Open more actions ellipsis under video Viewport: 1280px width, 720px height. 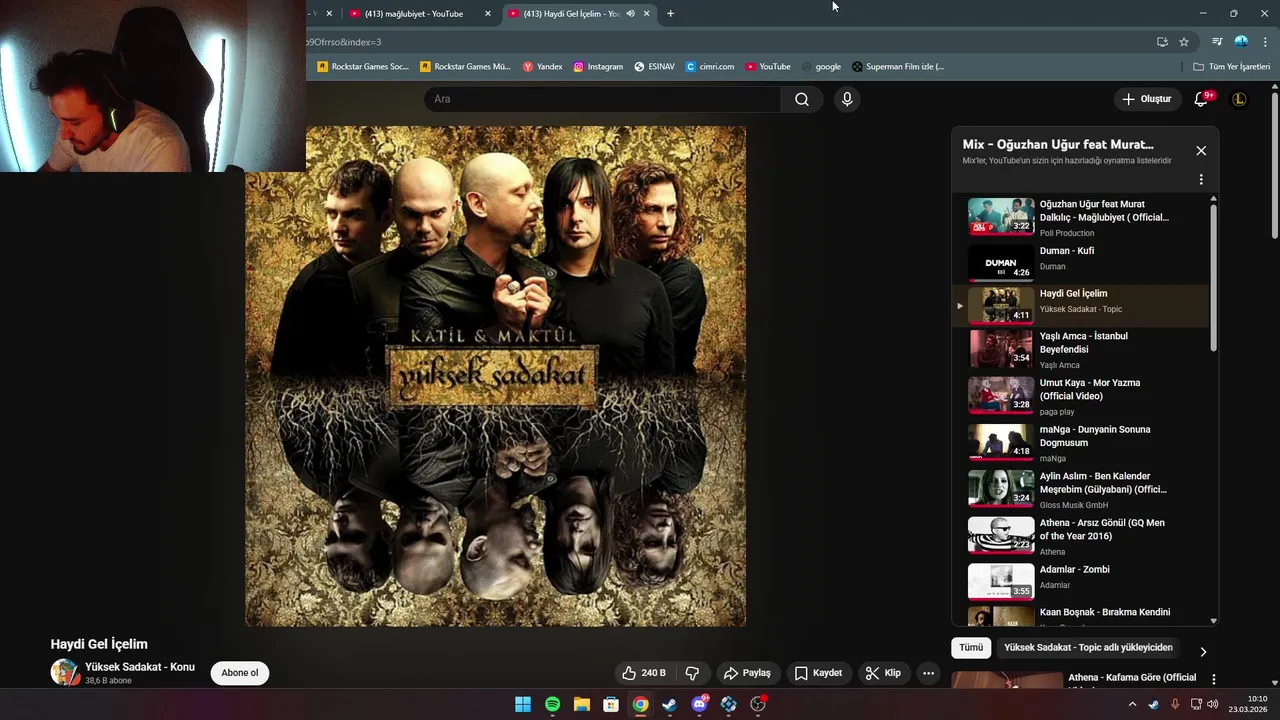(928, 673)
